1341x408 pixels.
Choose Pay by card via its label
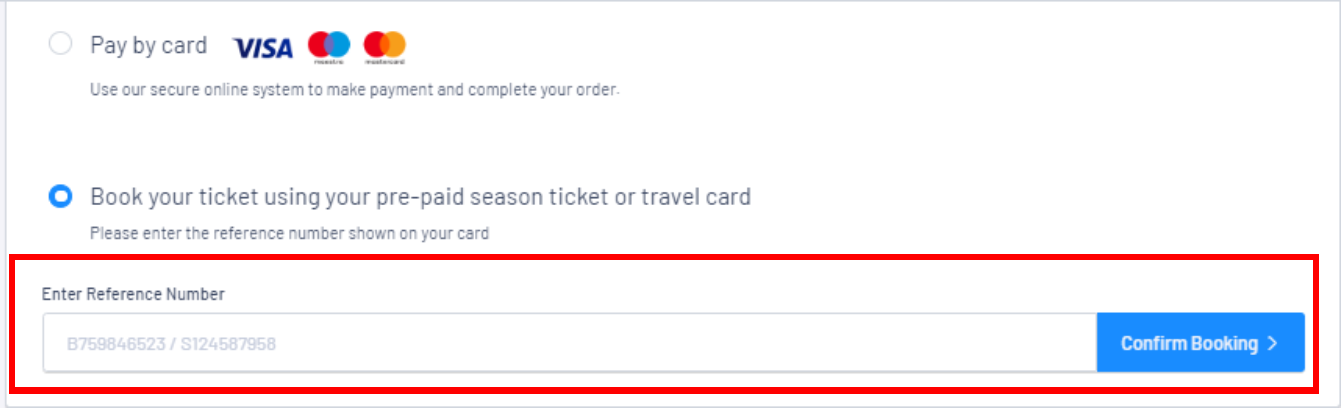pos(149,45)
